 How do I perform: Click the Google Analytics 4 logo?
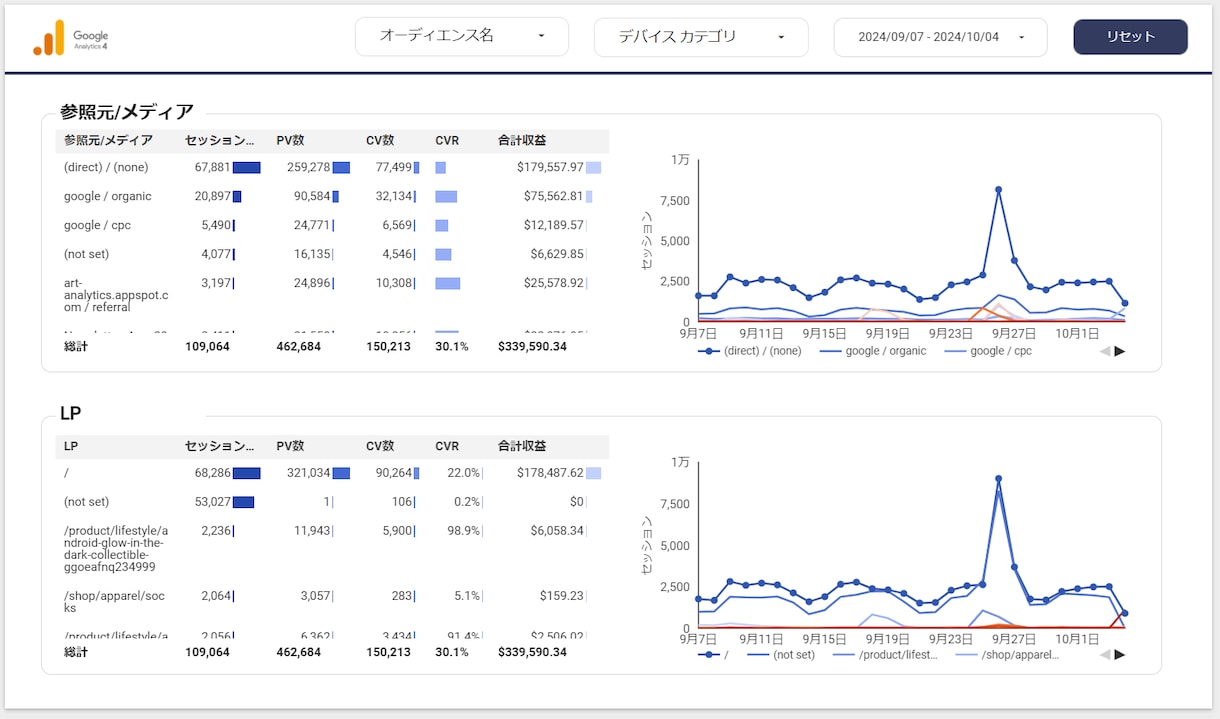[70, 38]
